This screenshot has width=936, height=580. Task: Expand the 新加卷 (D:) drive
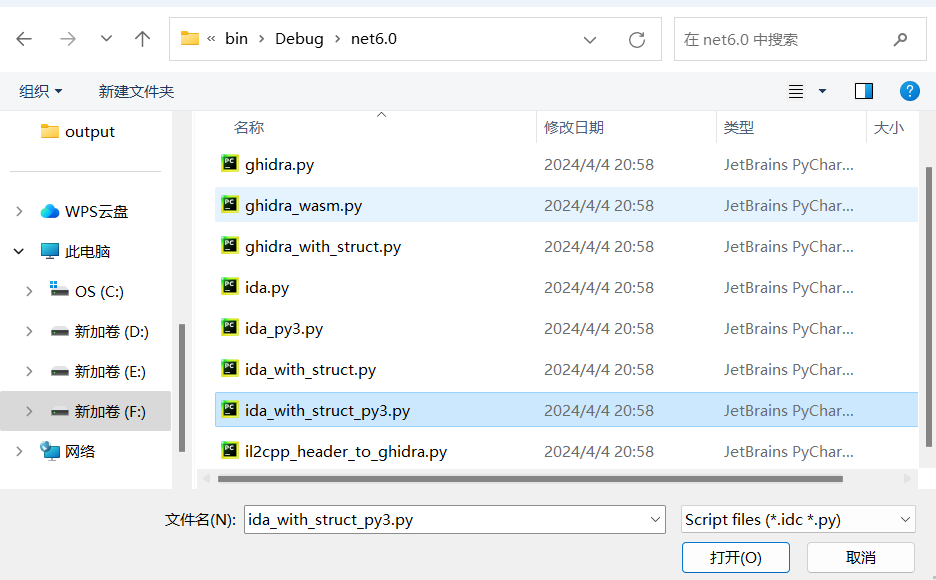coord(29,331)
